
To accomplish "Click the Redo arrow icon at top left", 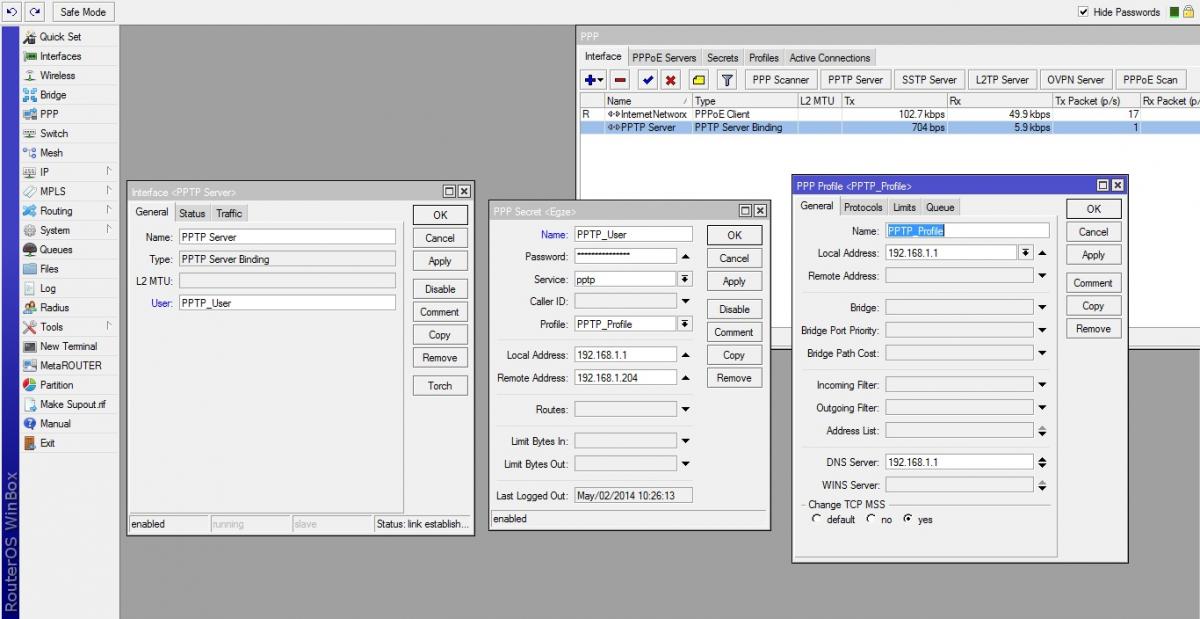I will tap(36, 12).
